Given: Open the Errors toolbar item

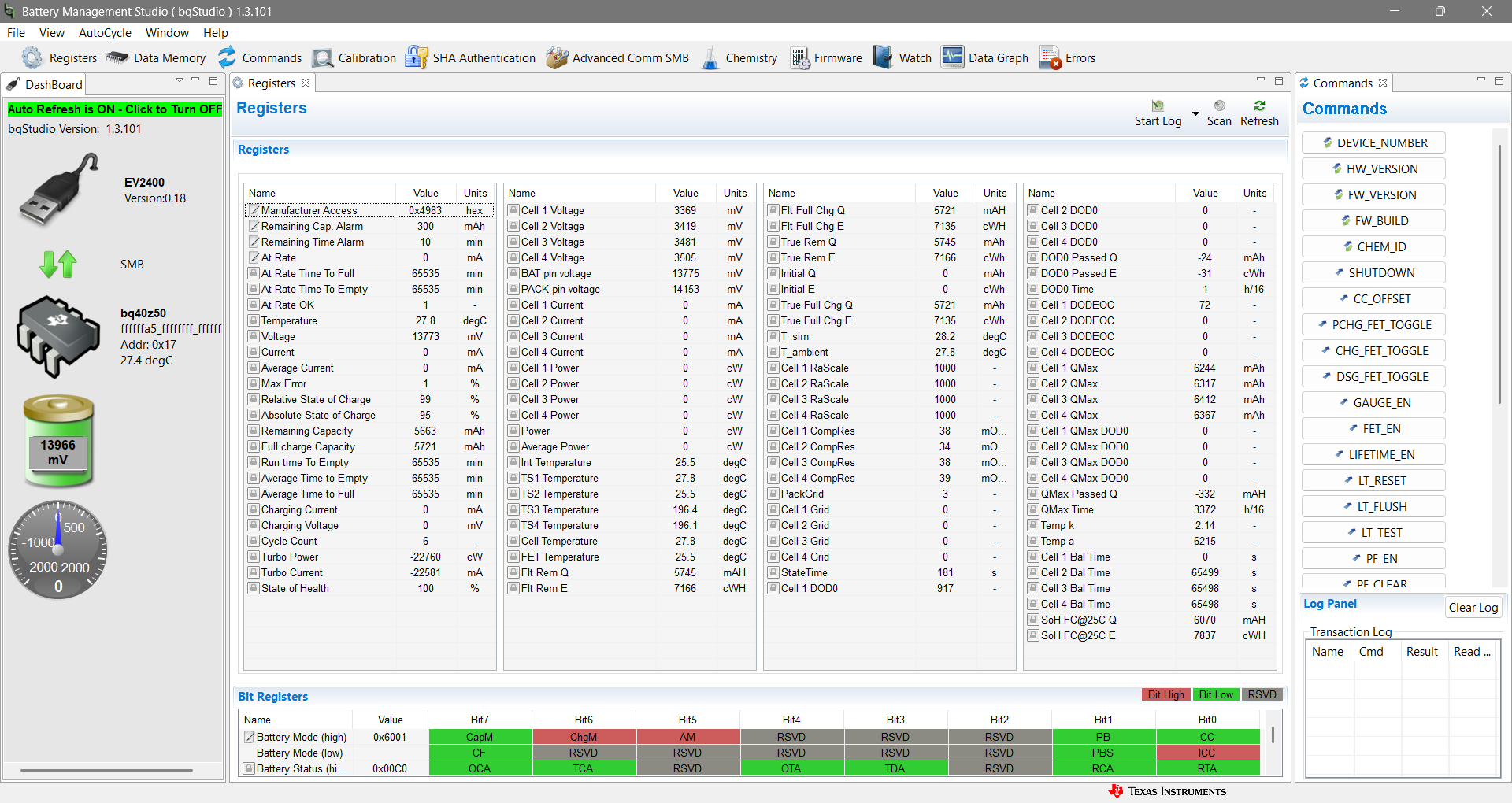Looking at the screenshot, I should tap(1067, 58).
